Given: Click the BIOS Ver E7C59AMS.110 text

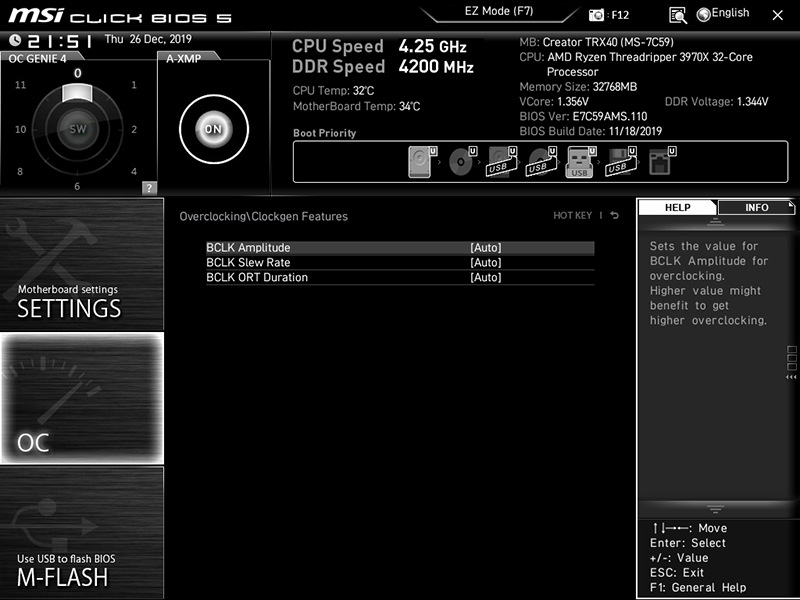Looking at the screenshot, I should [583, 116].
